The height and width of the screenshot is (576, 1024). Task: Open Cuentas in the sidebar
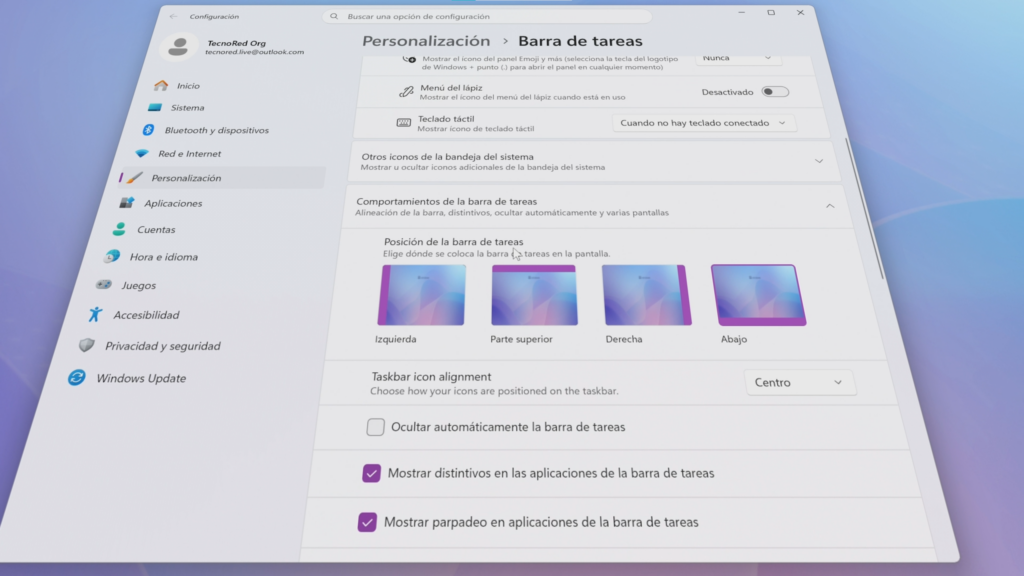(156, 229)
